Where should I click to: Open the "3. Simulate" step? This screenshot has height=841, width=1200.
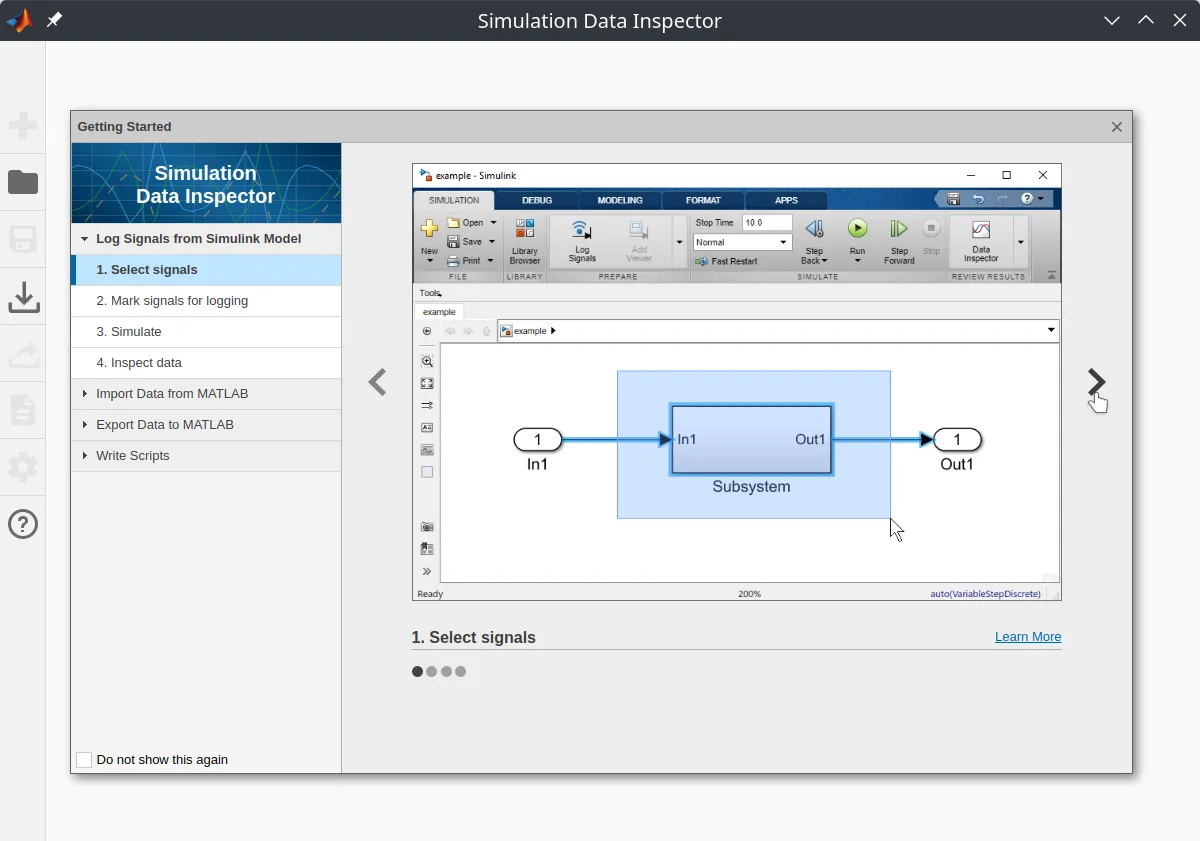click(206, 332)
